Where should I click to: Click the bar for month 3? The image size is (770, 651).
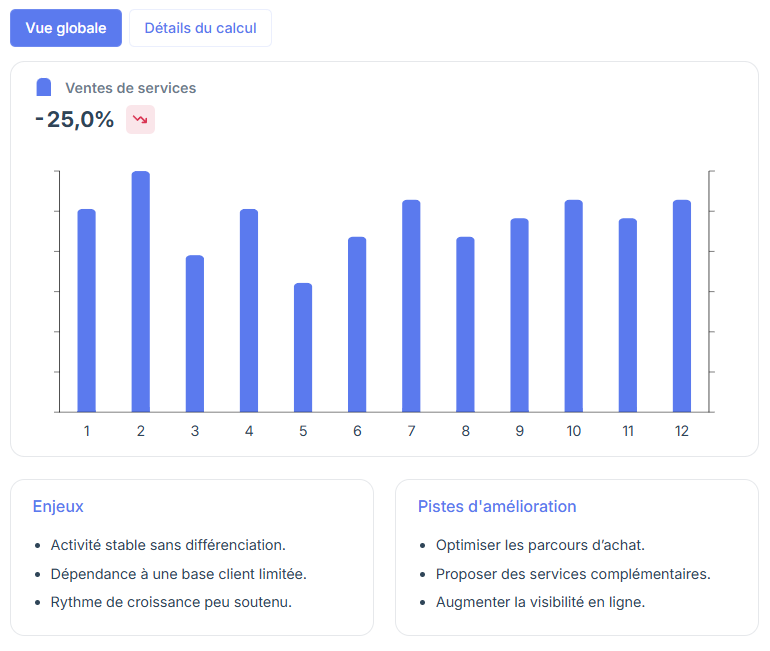click(x=195, y=334)
